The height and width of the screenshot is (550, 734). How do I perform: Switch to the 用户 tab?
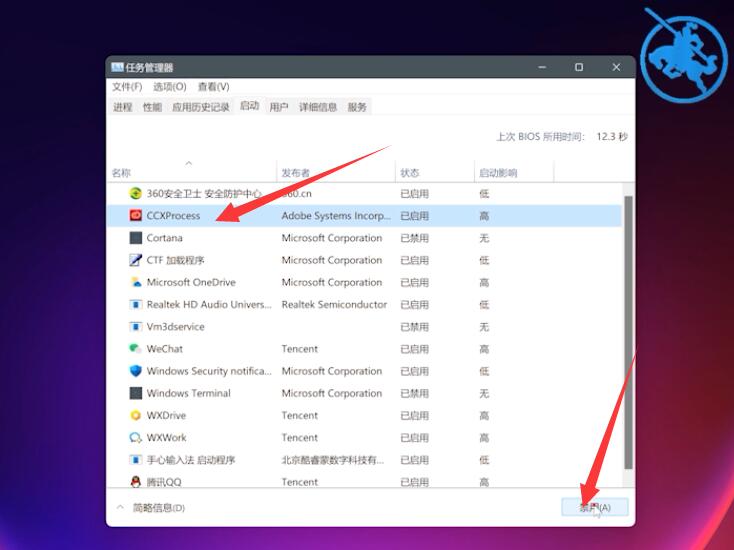click(x=279, y=107)
